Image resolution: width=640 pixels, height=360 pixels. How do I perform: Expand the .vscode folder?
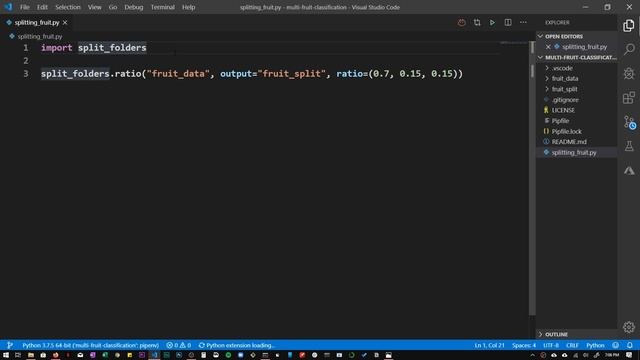click(x=547, y=68)
